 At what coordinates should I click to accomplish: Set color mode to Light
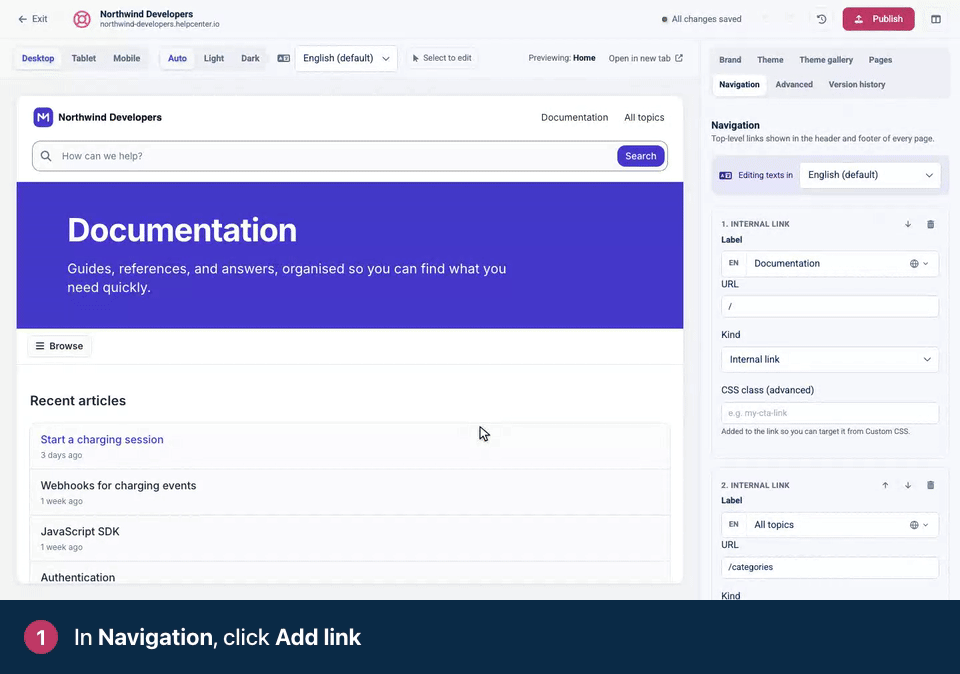point(214,58)
